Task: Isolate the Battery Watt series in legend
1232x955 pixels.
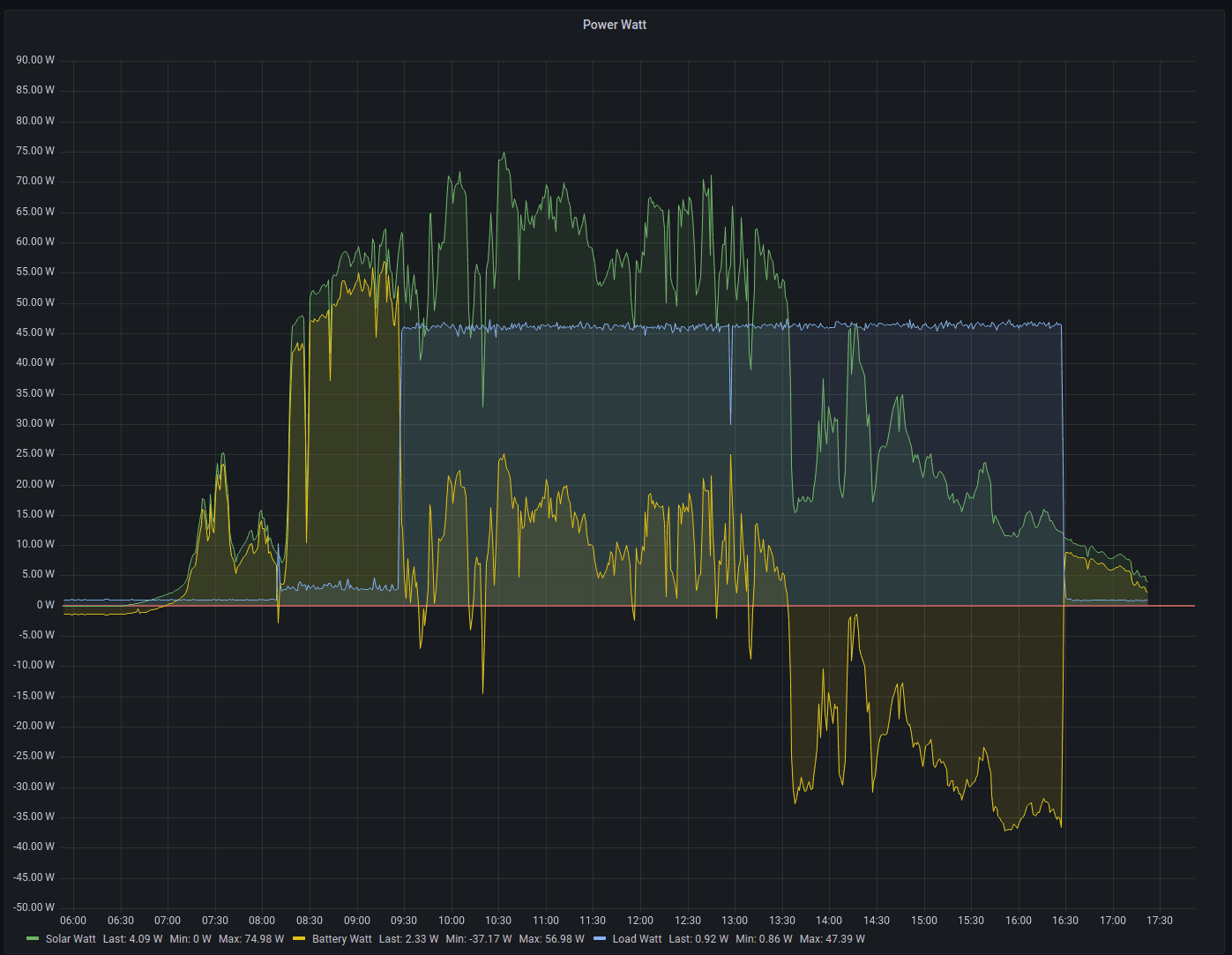Action: 342,939
